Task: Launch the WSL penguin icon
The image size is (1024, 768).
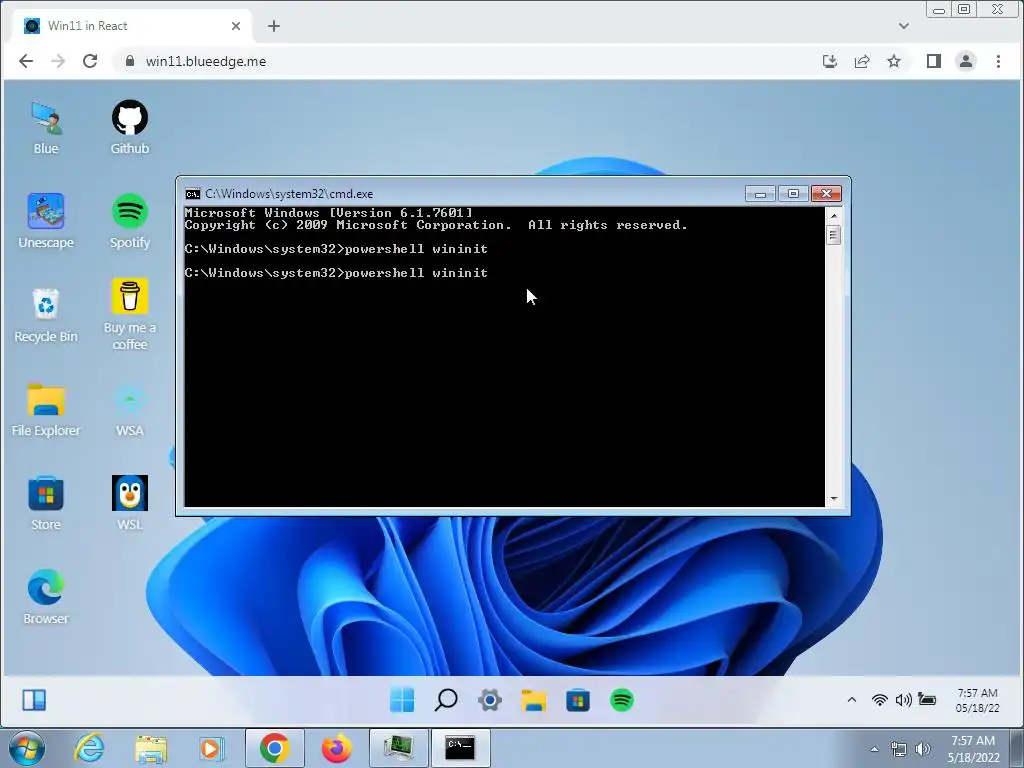Action: point(129,504)
